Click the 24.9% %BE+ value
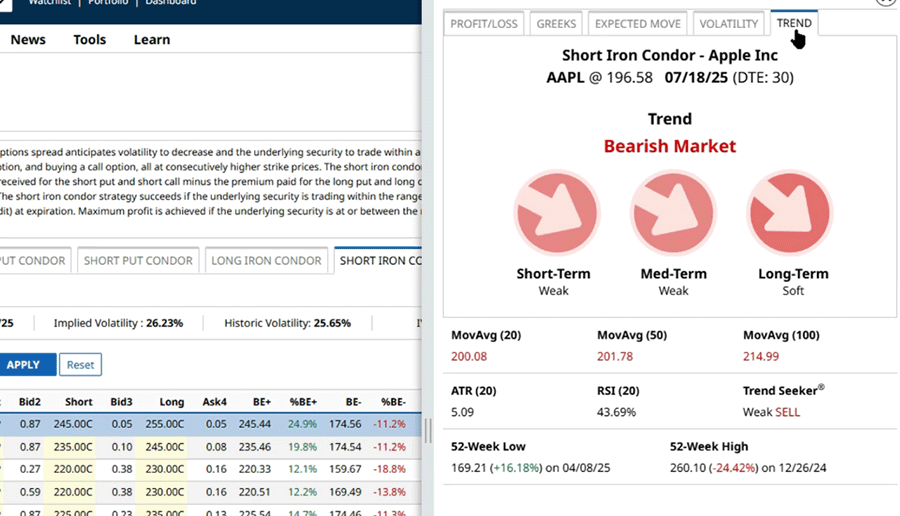Image resolution: width=900 pixels, height=516 pixels. (302, 424)
